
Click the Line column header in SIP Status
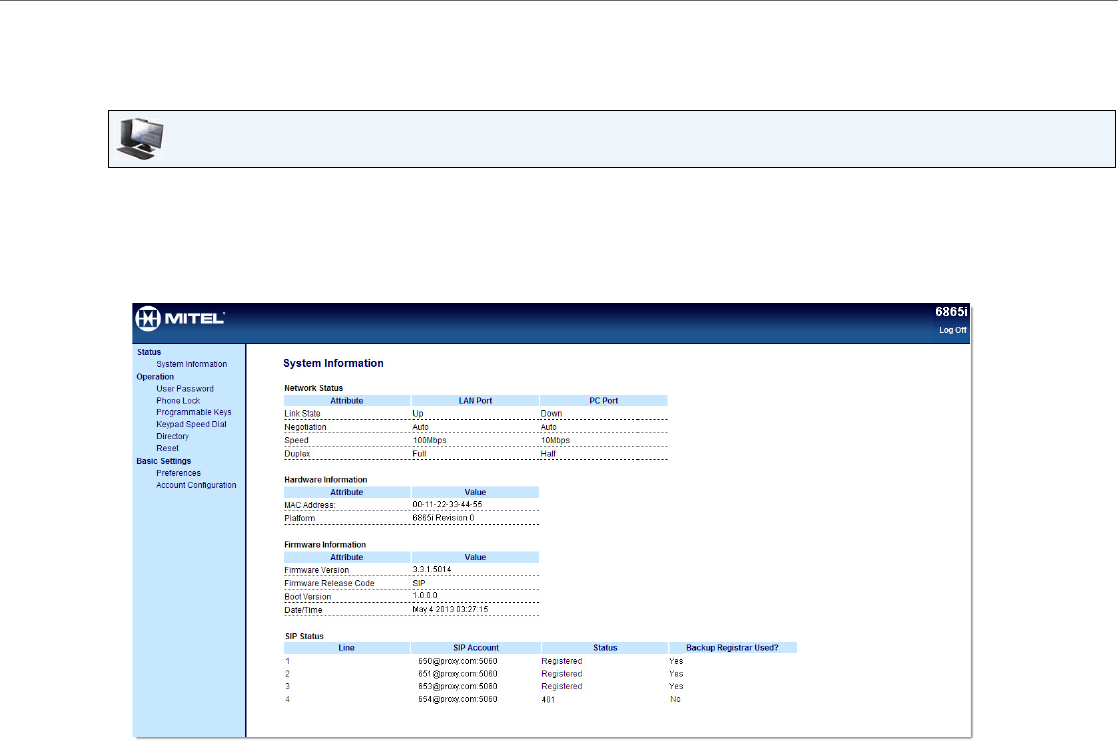[x=347, y=648]
